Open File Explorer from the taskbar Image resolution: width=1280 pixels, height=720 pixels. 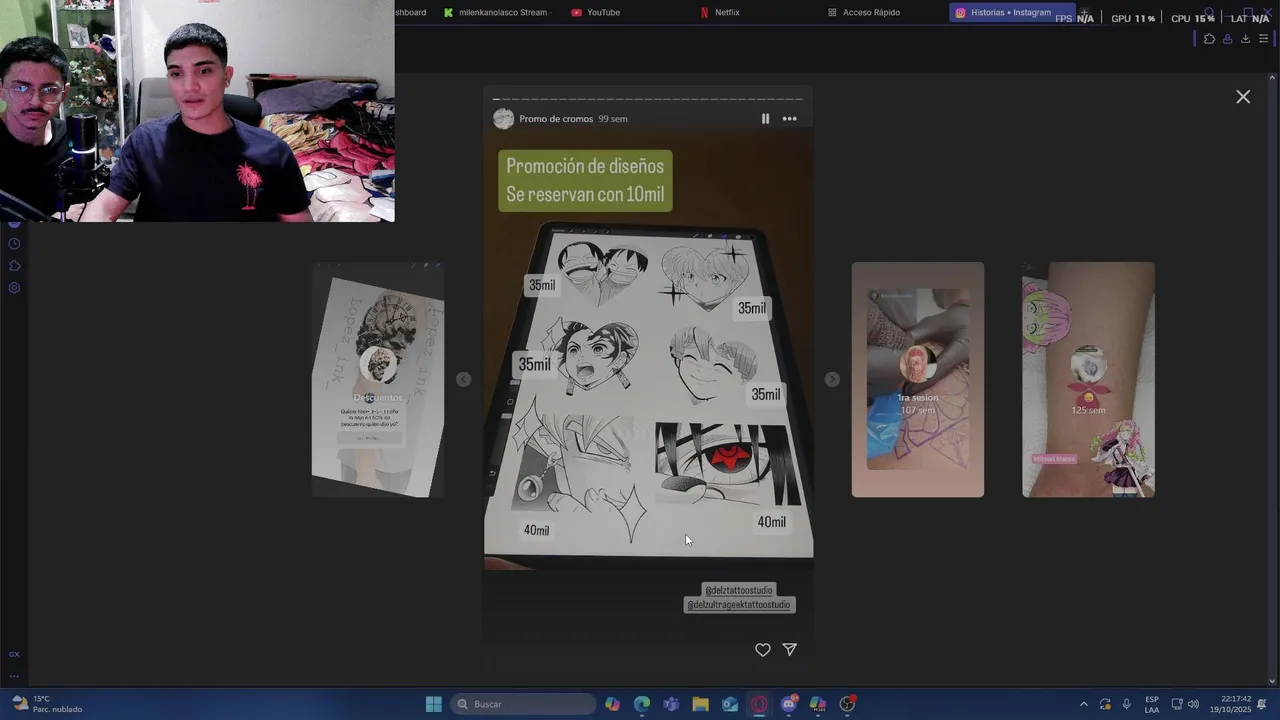(x=700, y=704)
